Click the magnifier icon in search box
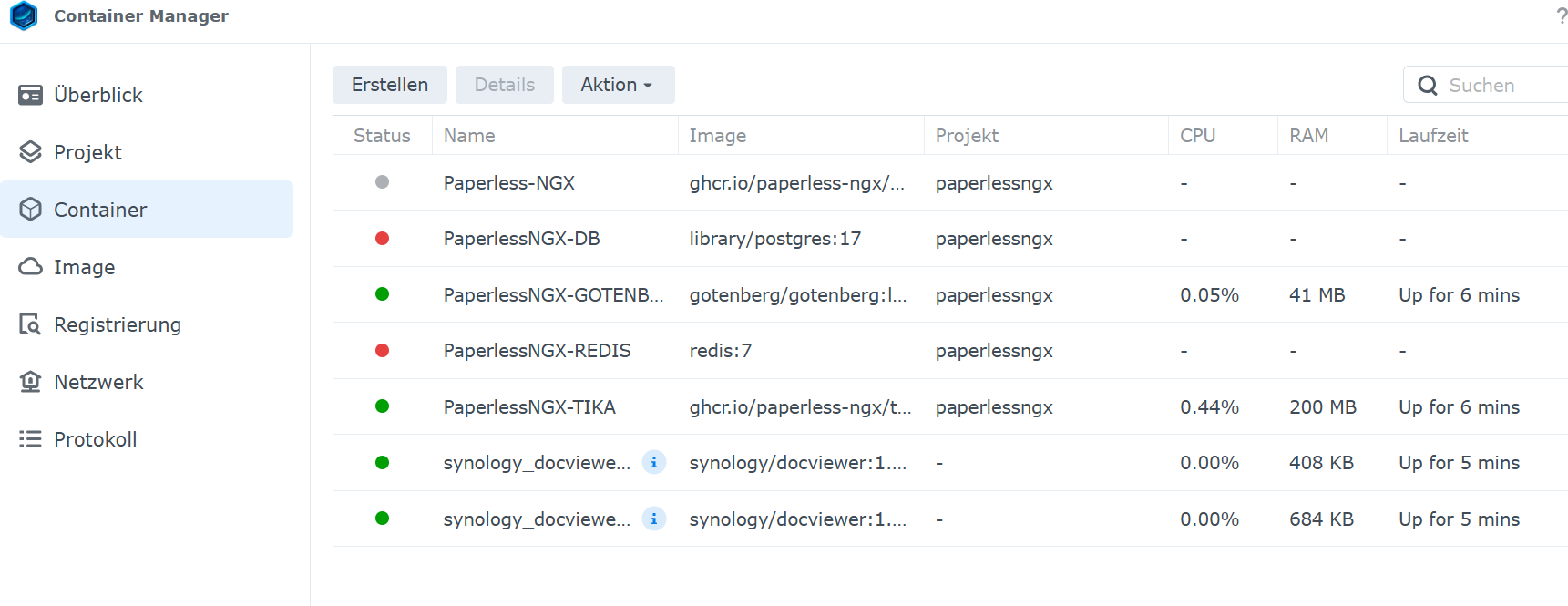 point(1428,86)
